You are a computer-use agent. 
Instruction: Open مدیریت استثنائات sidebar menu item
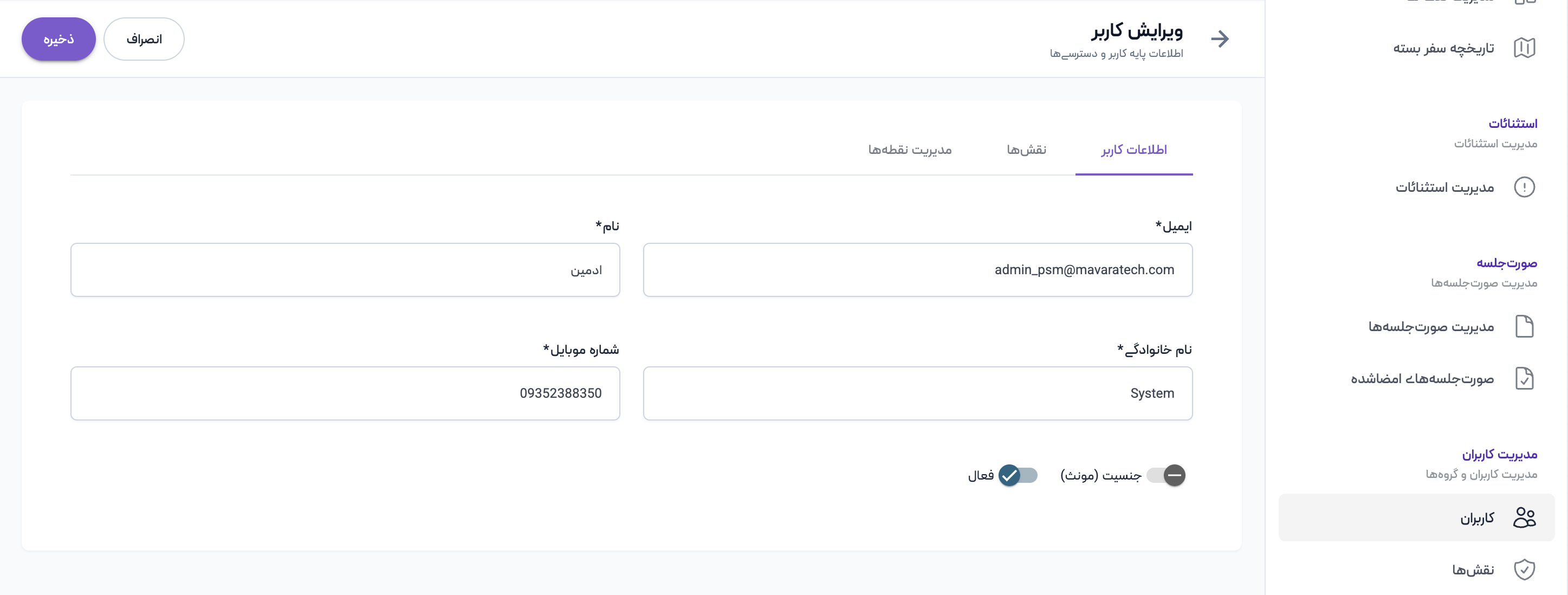pyautogui.click(x=1444, y=187)
